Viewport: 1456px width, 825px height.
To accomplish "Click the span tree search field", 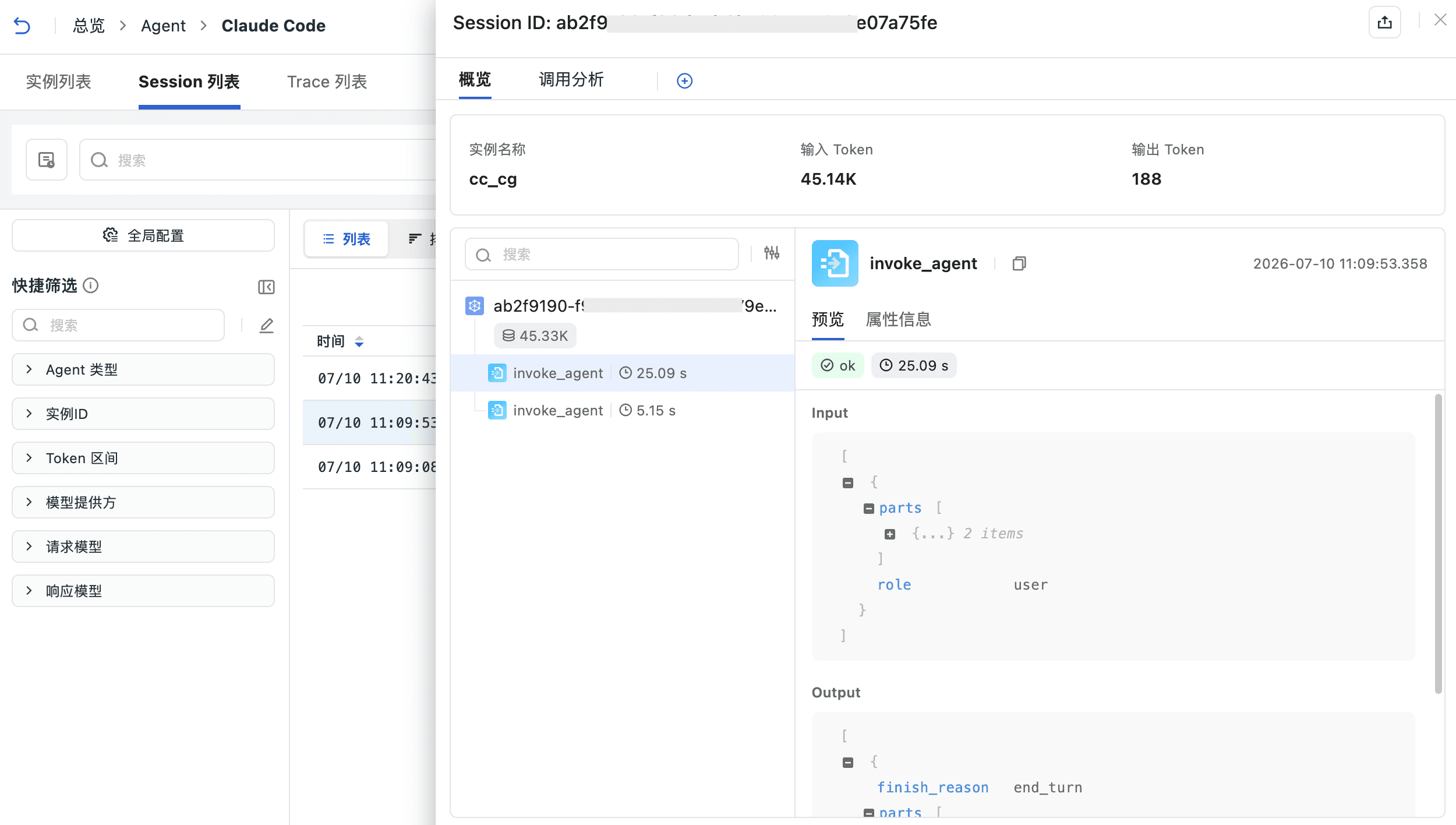I will [602, 254].
